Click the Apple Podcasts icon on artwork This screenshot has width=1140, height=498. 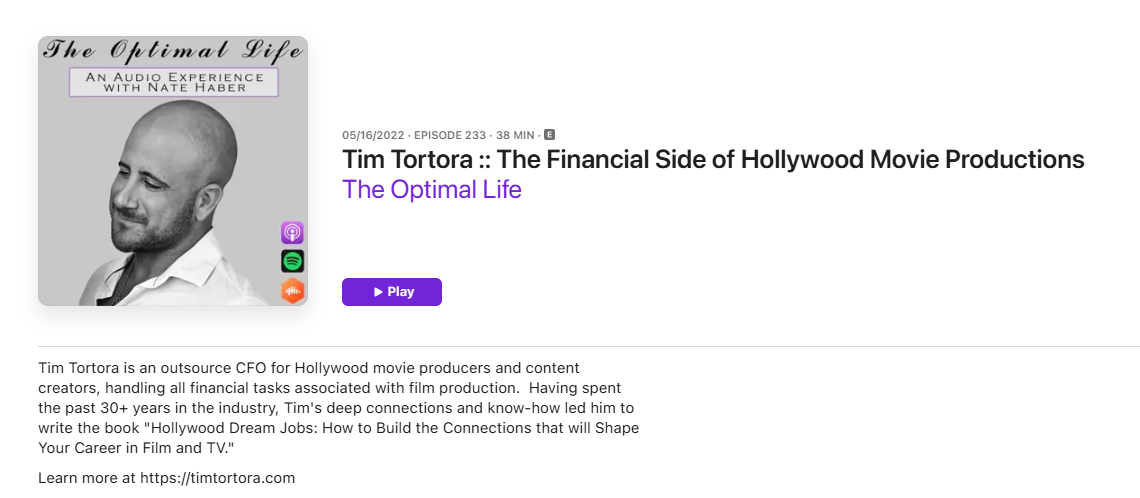(x=292, y=233)
